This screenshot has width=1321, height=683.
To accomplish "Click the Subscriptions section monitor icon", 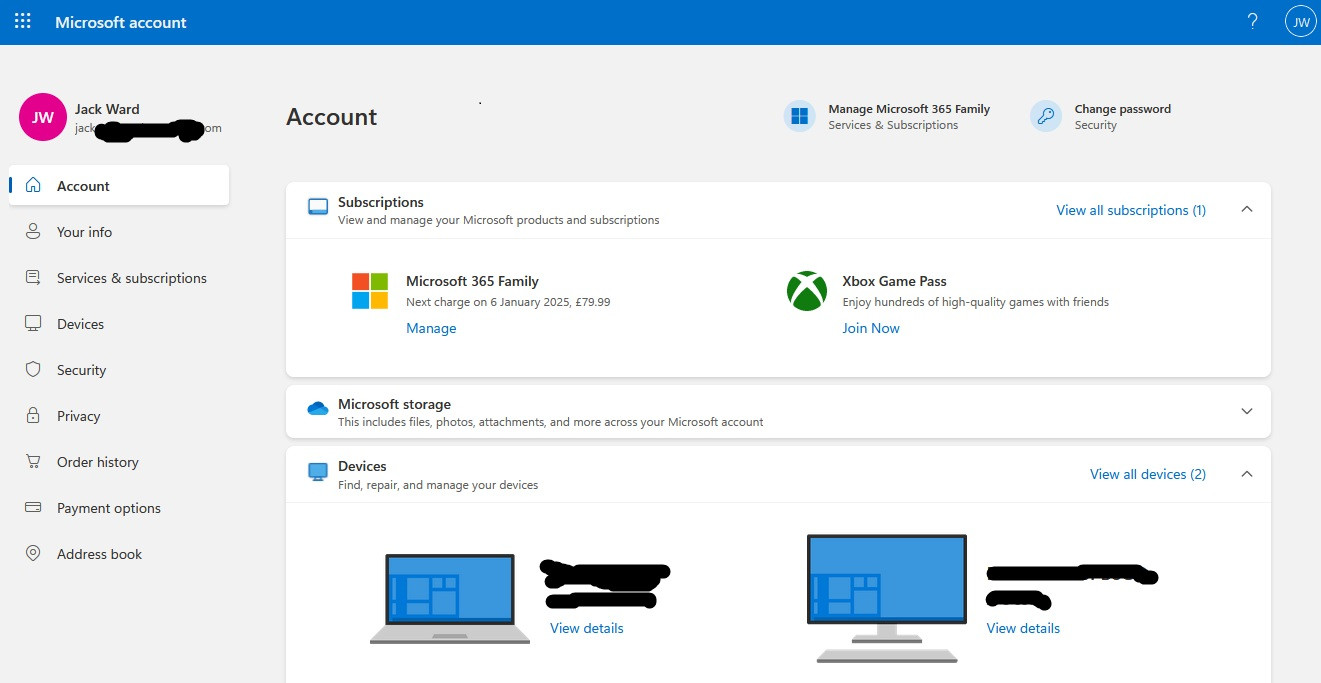I will point(318,207).
